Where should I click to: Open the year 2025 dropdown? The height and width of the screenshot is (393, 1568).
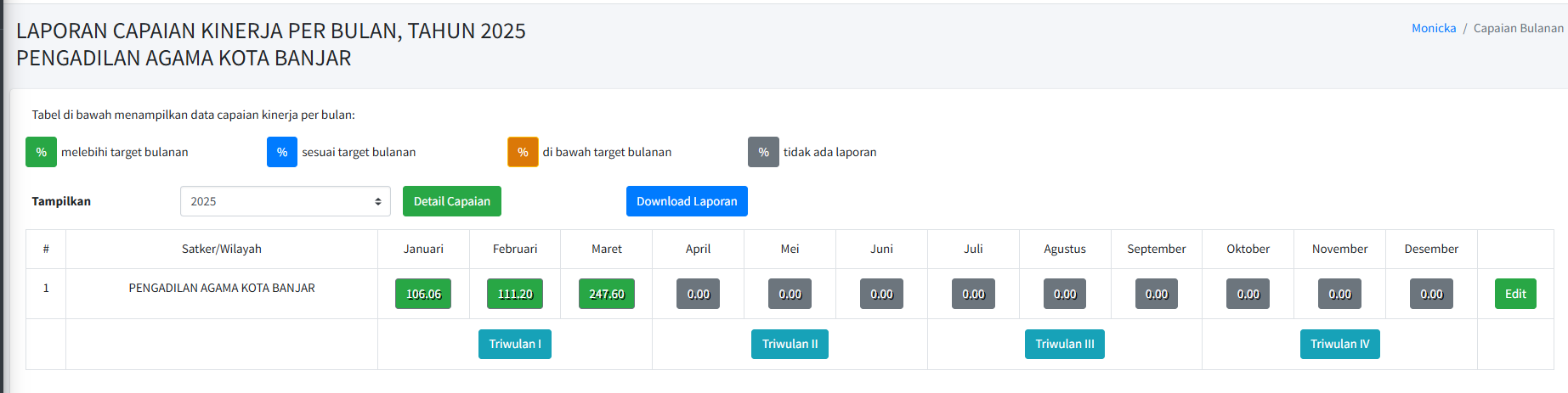(286, 201)
